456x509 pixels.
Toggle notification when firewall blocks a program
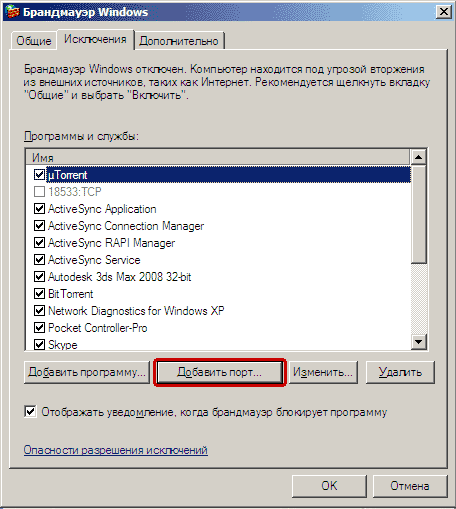click(30, 412)
